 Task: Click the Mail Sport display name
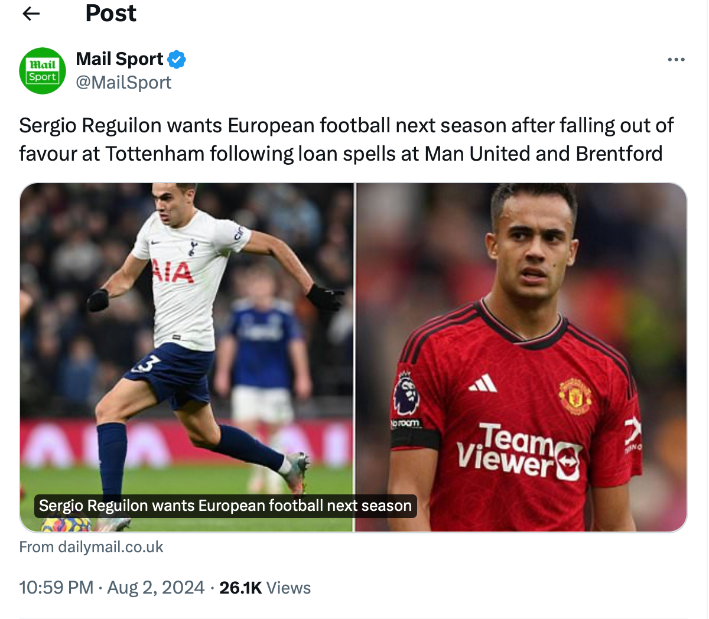[x=119, y=59]
